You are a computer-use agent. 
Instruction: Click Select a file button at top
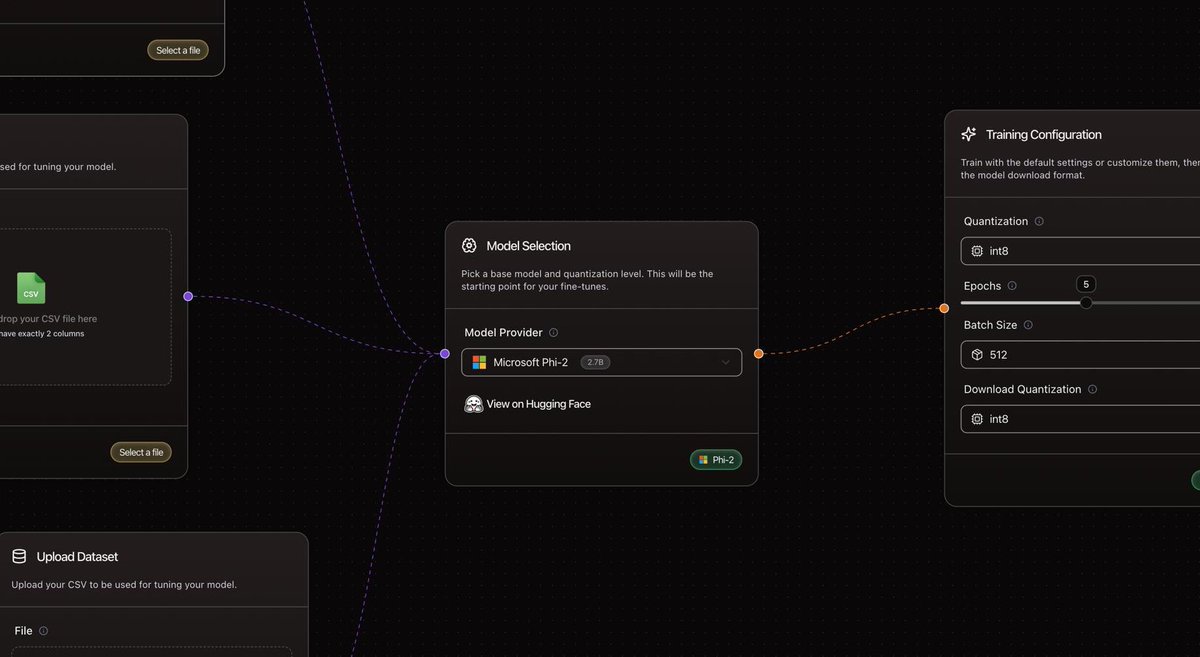[178, 50]
